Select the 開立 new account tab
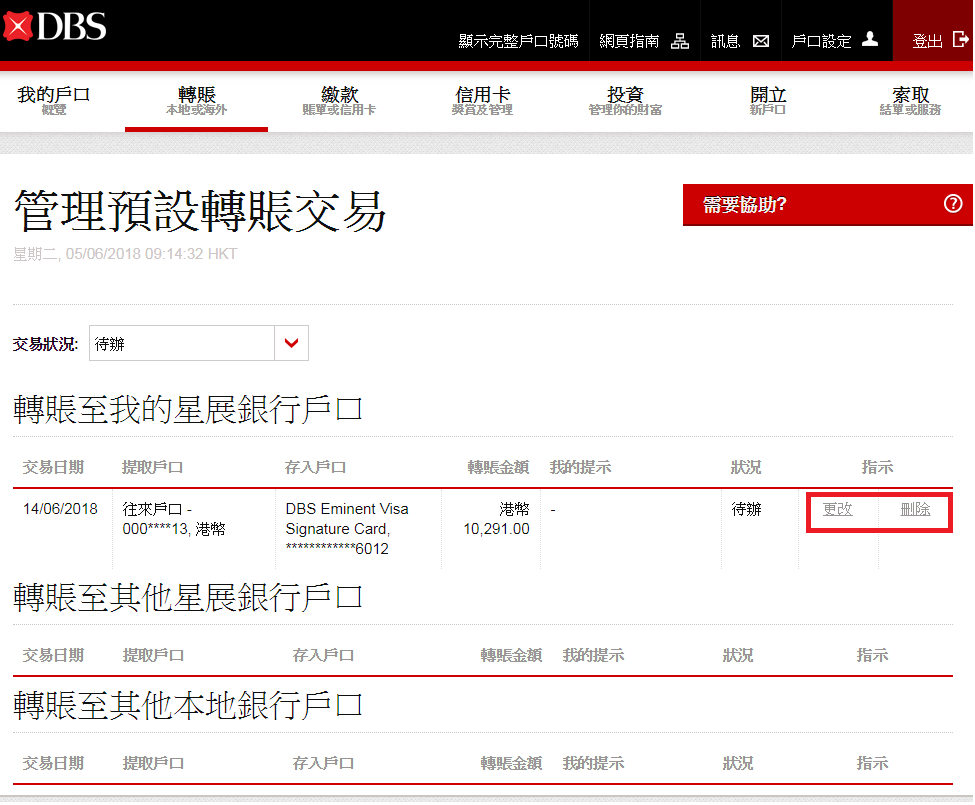Image resolution: width=975 pixels, height=805 pixels. 768,100
